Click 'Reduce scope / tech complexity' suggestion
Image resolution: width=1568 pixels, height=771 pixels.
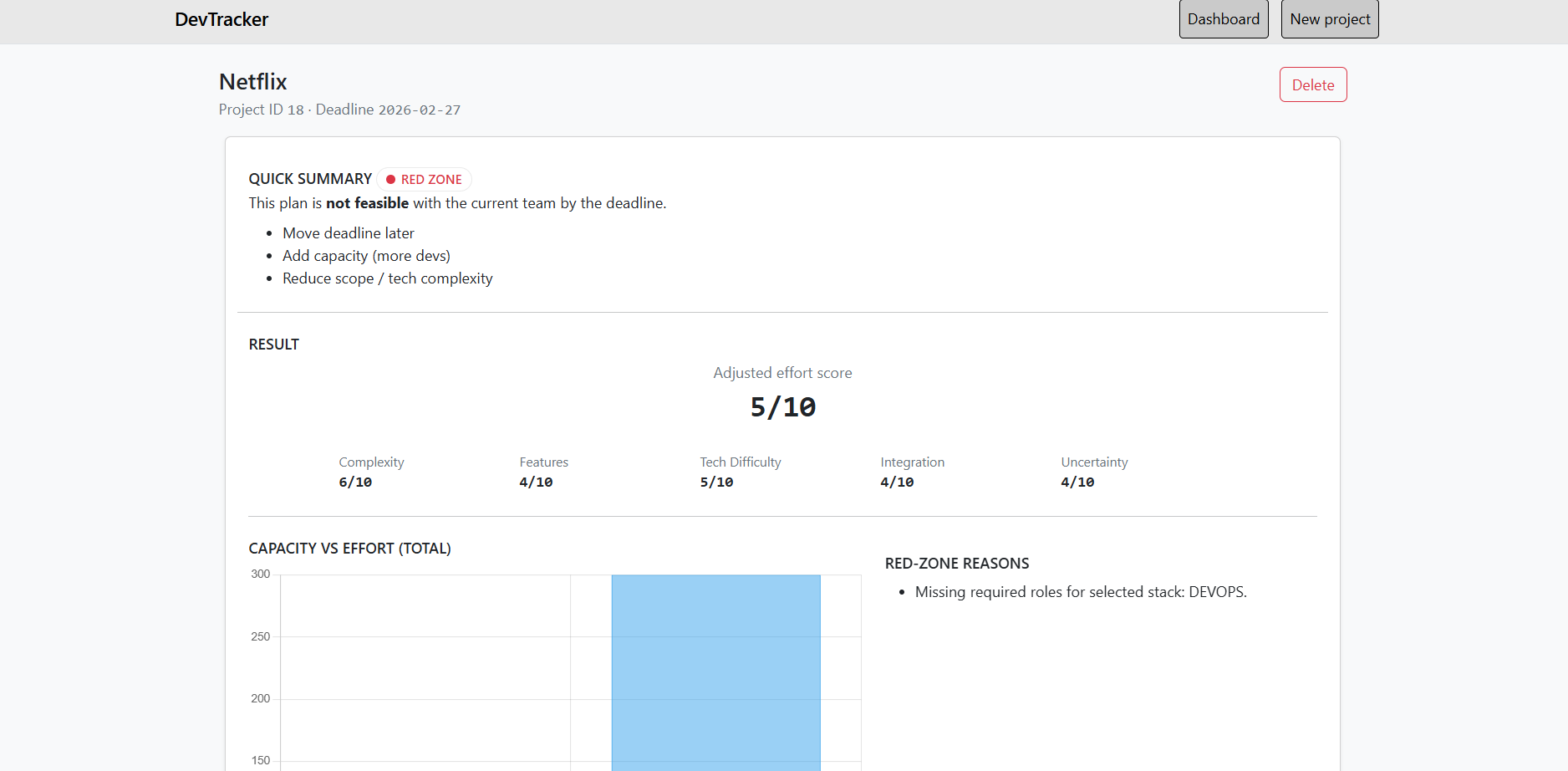click(388, 278)
